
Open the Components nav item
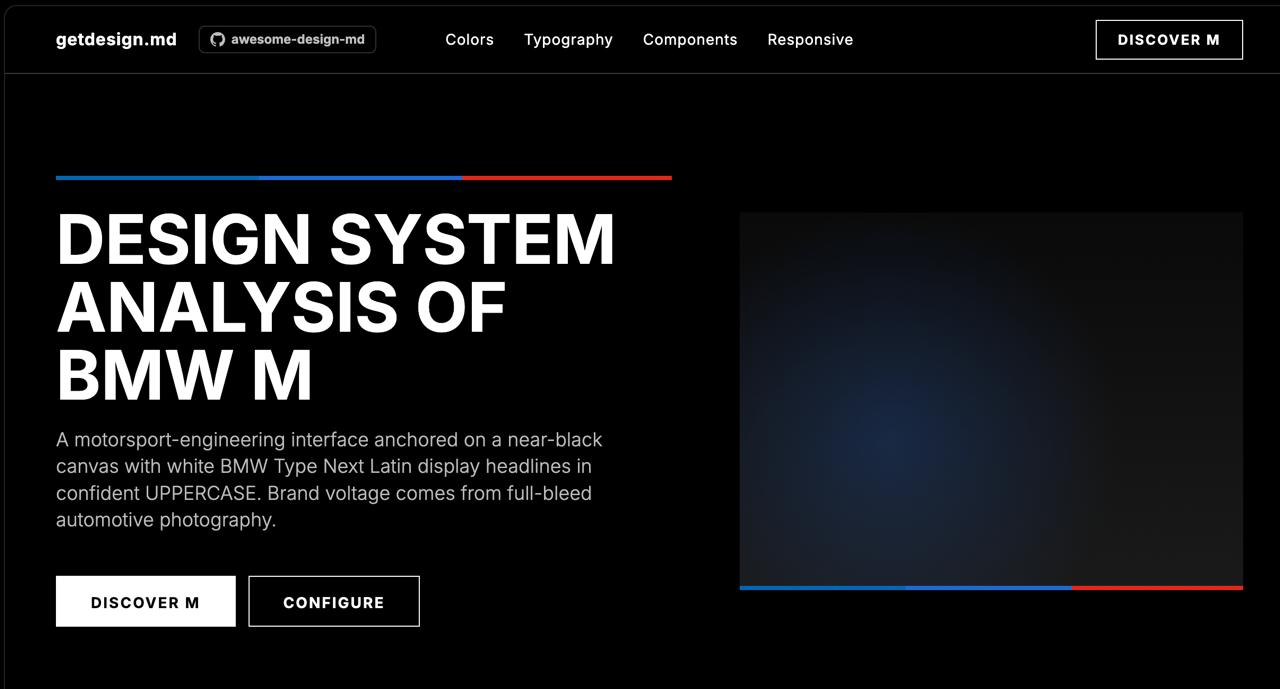pyautogui.click(x=690, y=40)
